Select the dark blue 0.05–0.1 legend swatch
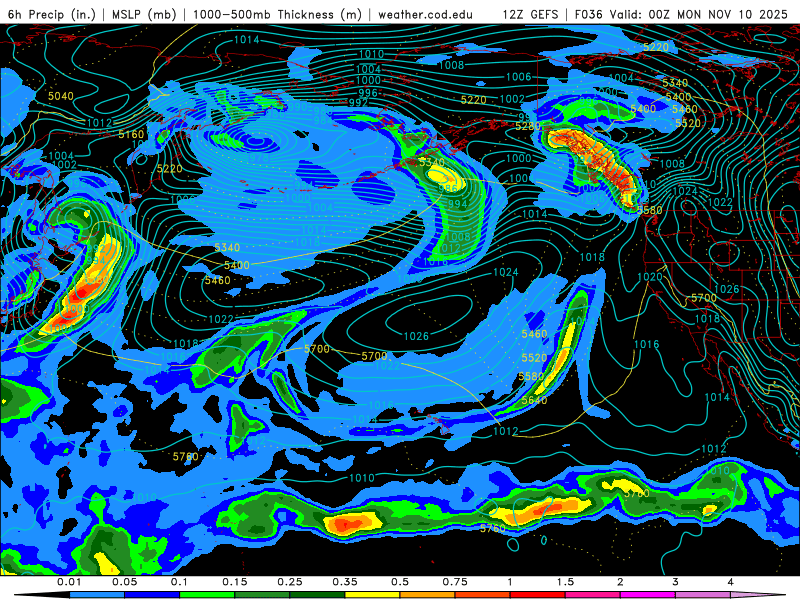Viewport: 800px width, 600px height. click(152, 595)
